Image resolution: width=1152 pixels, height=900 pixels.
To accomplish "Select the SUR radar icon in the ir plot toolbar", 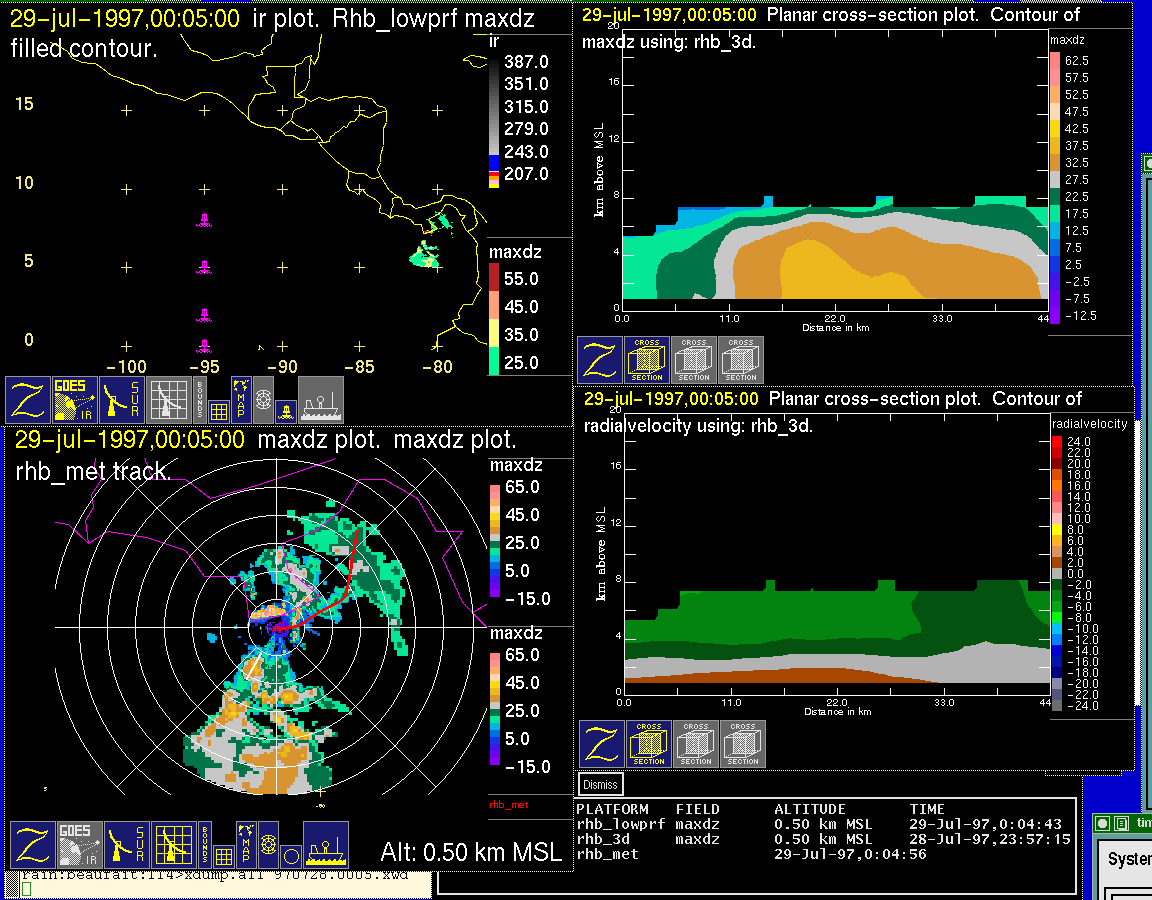I will point(123,400).
